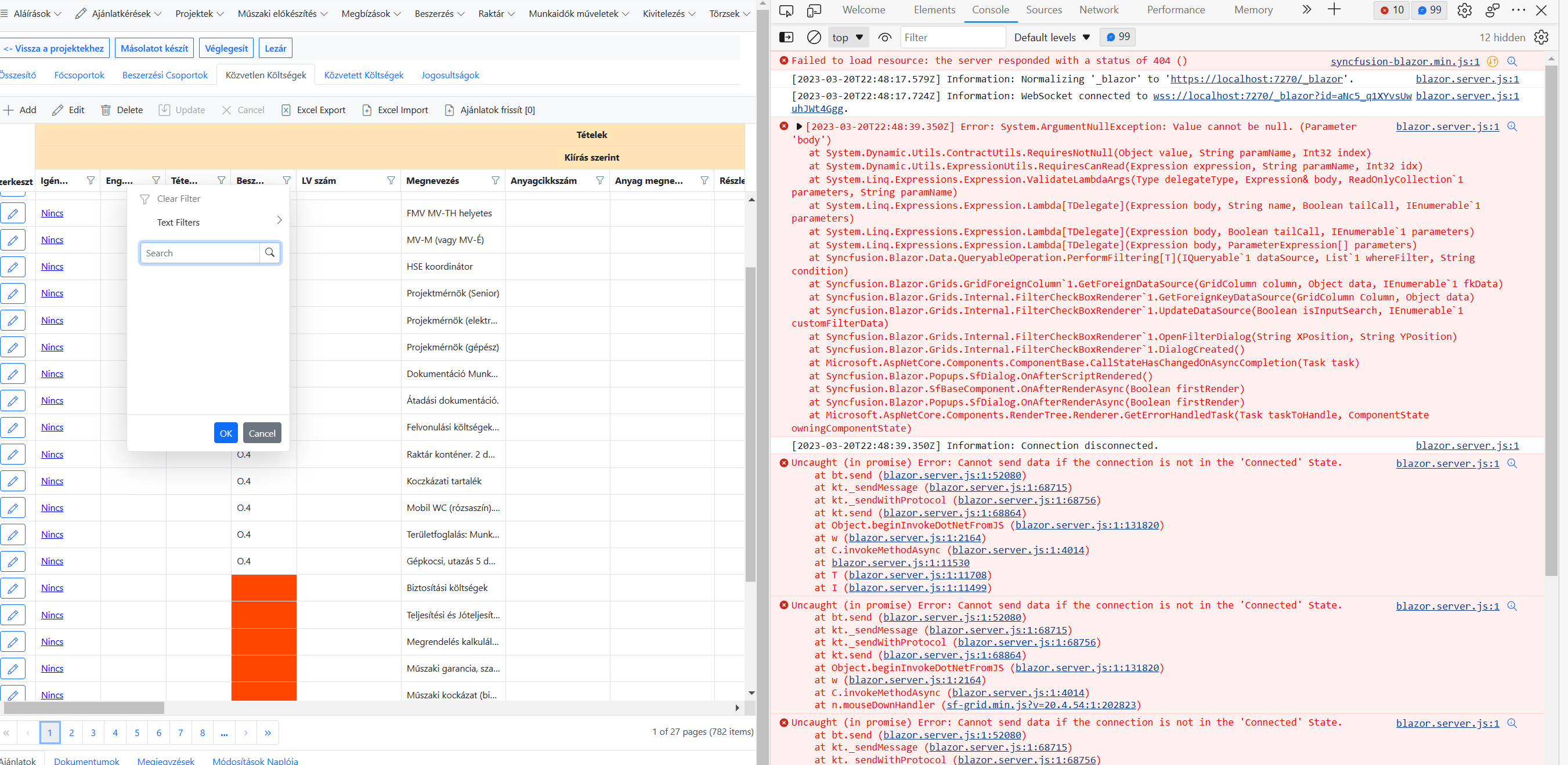
Task: Click the search magnifier in filter popup
Action: point(270,252)
